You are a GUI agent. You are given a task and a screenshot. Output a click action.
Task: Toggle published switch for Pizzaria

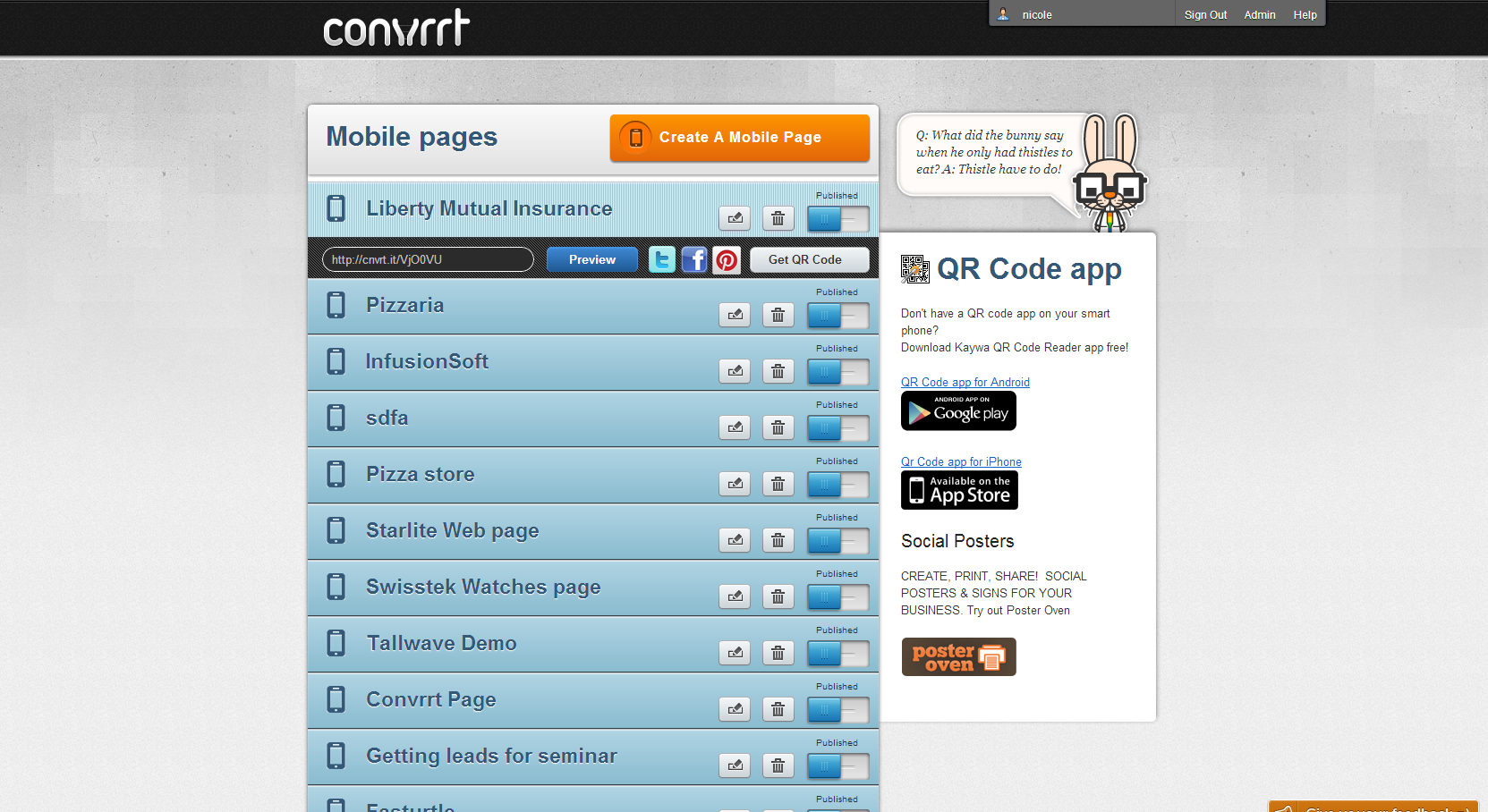[x=838, y=315]
